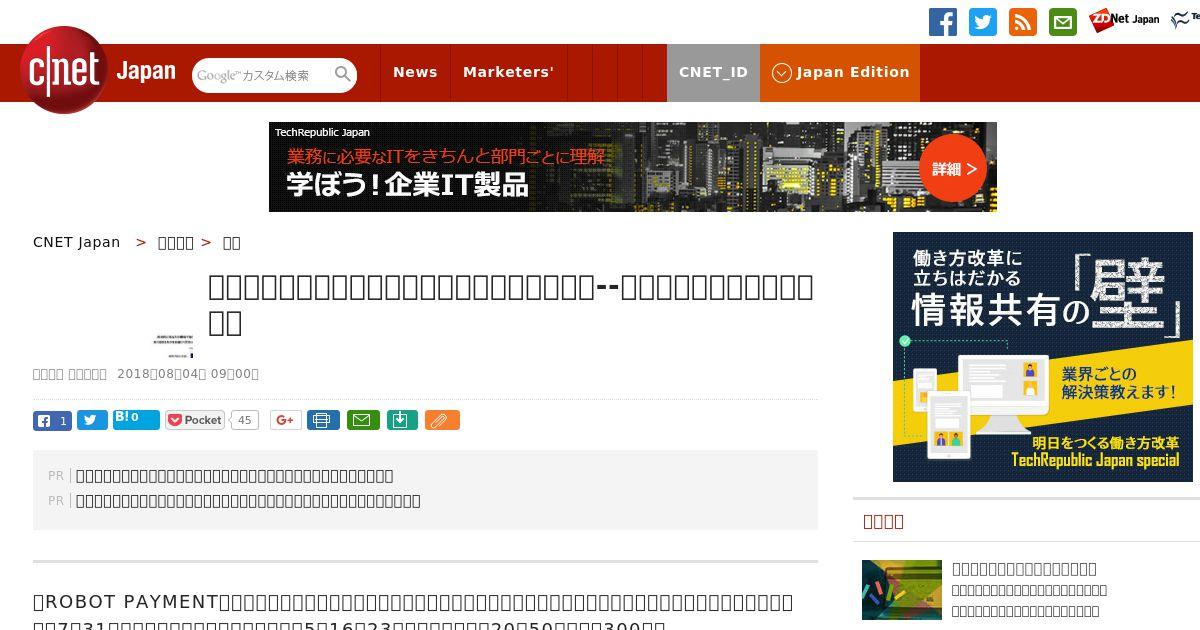The image size is (1200, 630).
Task: Click the Pocket count 45
Action: (244, 420)
